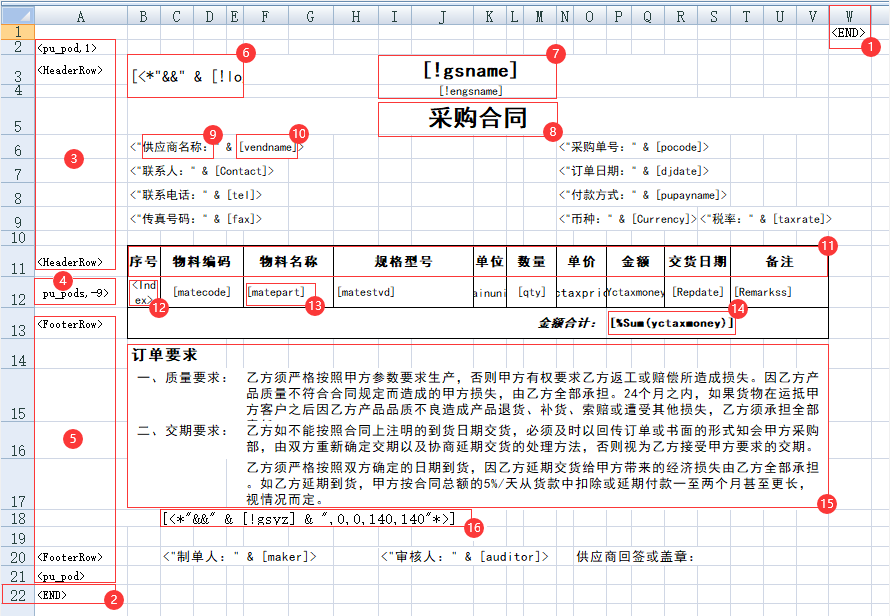This screenshot has width=890, height=616.
Task: Select the 联系人 & [Contact] cell
Action: coord(201,171)
